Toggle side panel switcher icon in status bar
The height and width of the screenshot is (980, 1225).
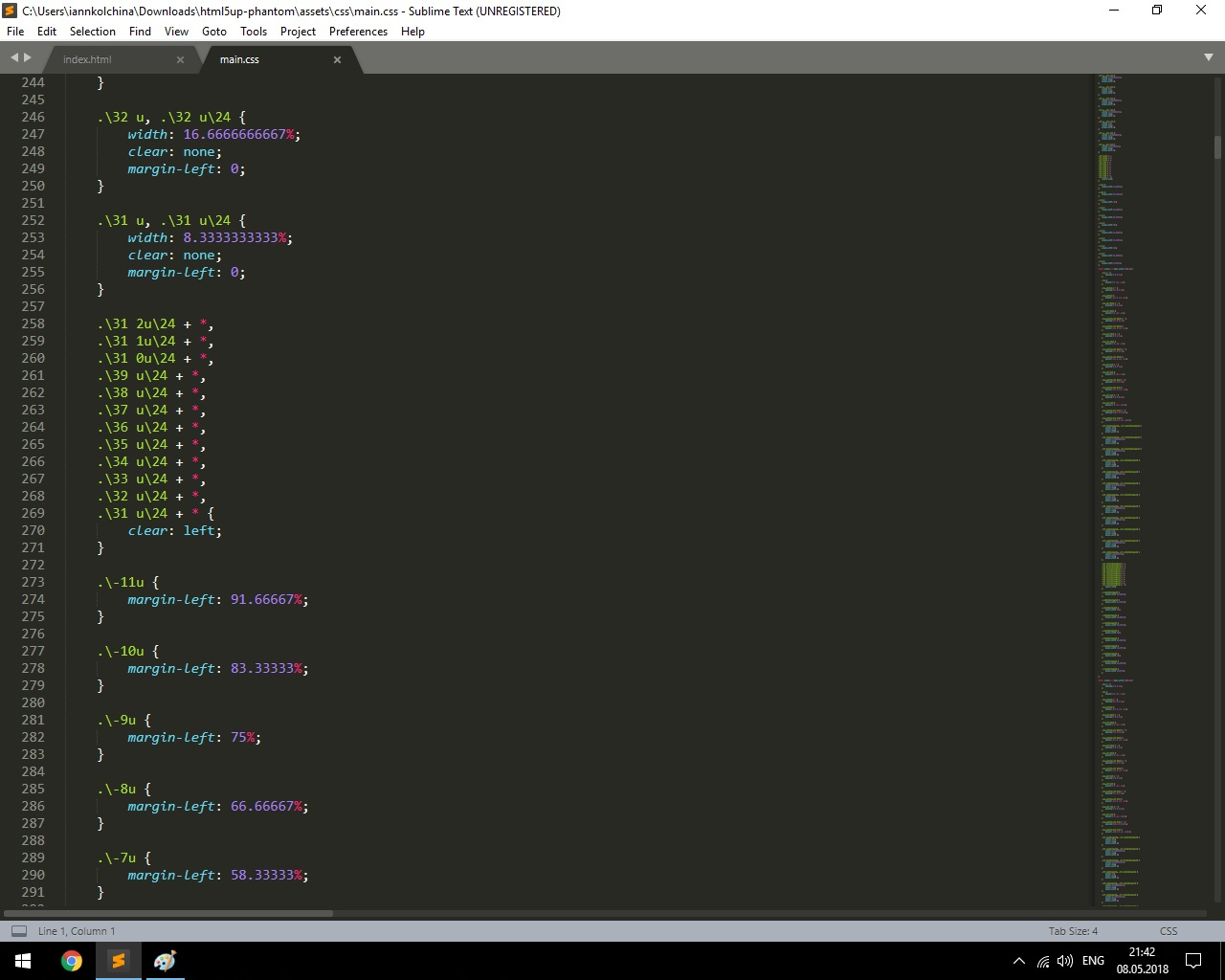[x=18, y=930]
